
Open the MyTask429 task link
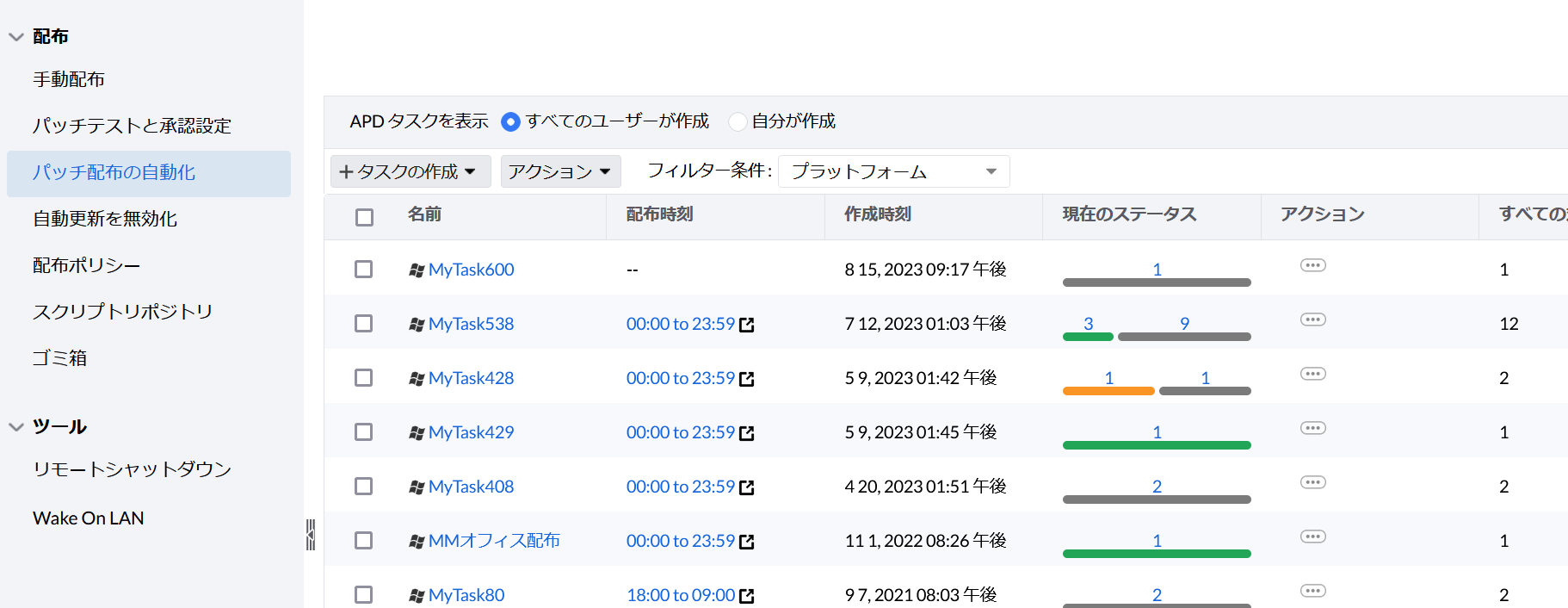(471, 432)
